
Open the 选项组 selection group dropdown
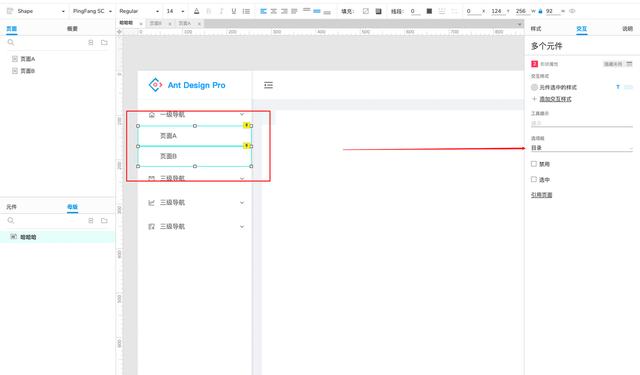582,148
